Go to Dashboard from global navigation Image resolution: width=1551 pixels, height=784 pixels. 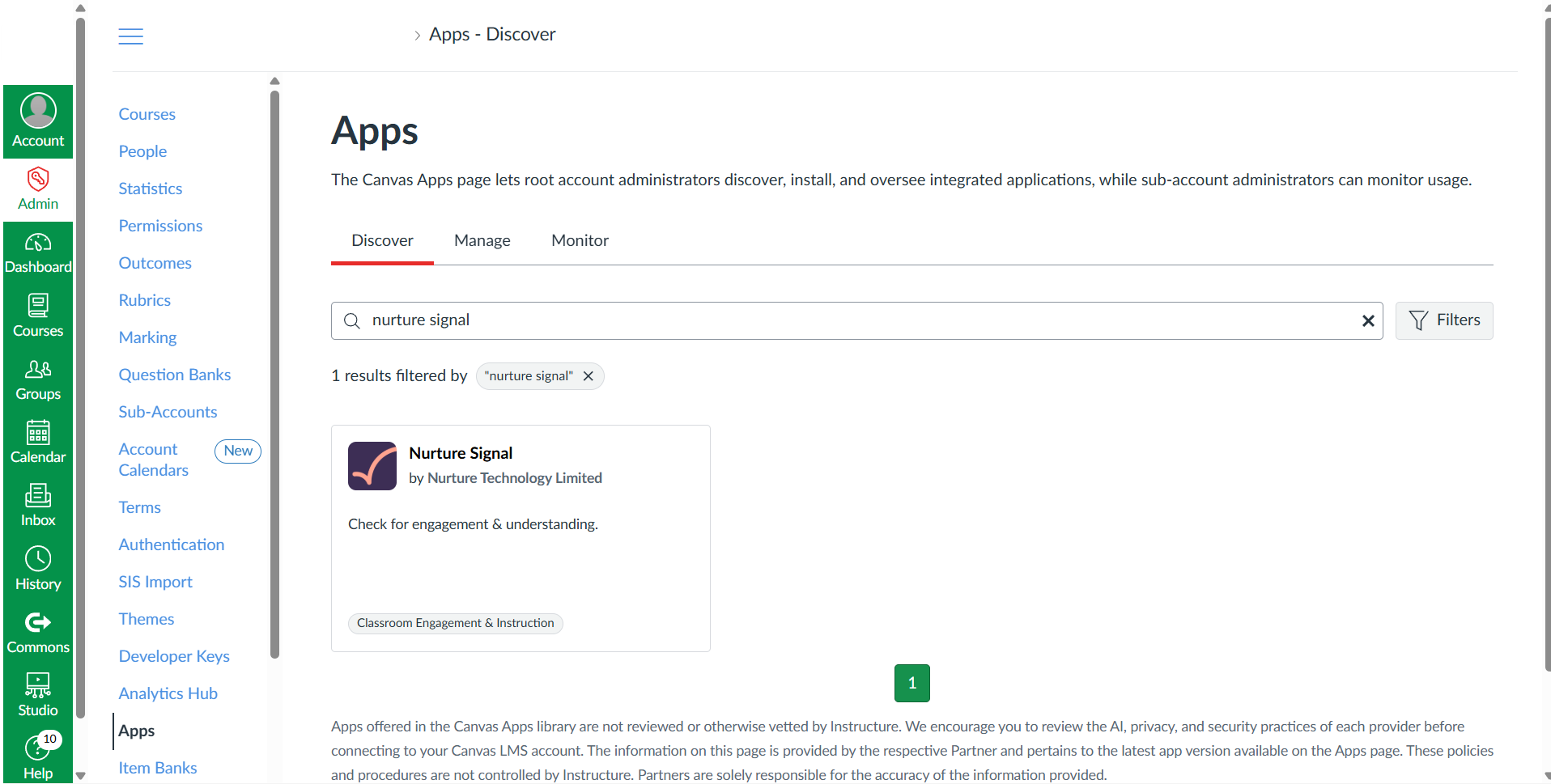point(38,252)
